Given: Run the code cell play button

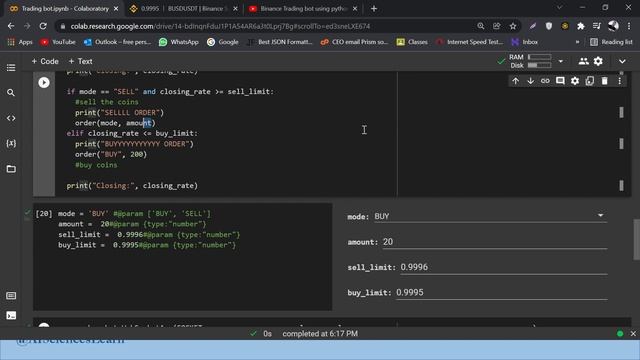Looking at the screenshot, I should (44, 82).
